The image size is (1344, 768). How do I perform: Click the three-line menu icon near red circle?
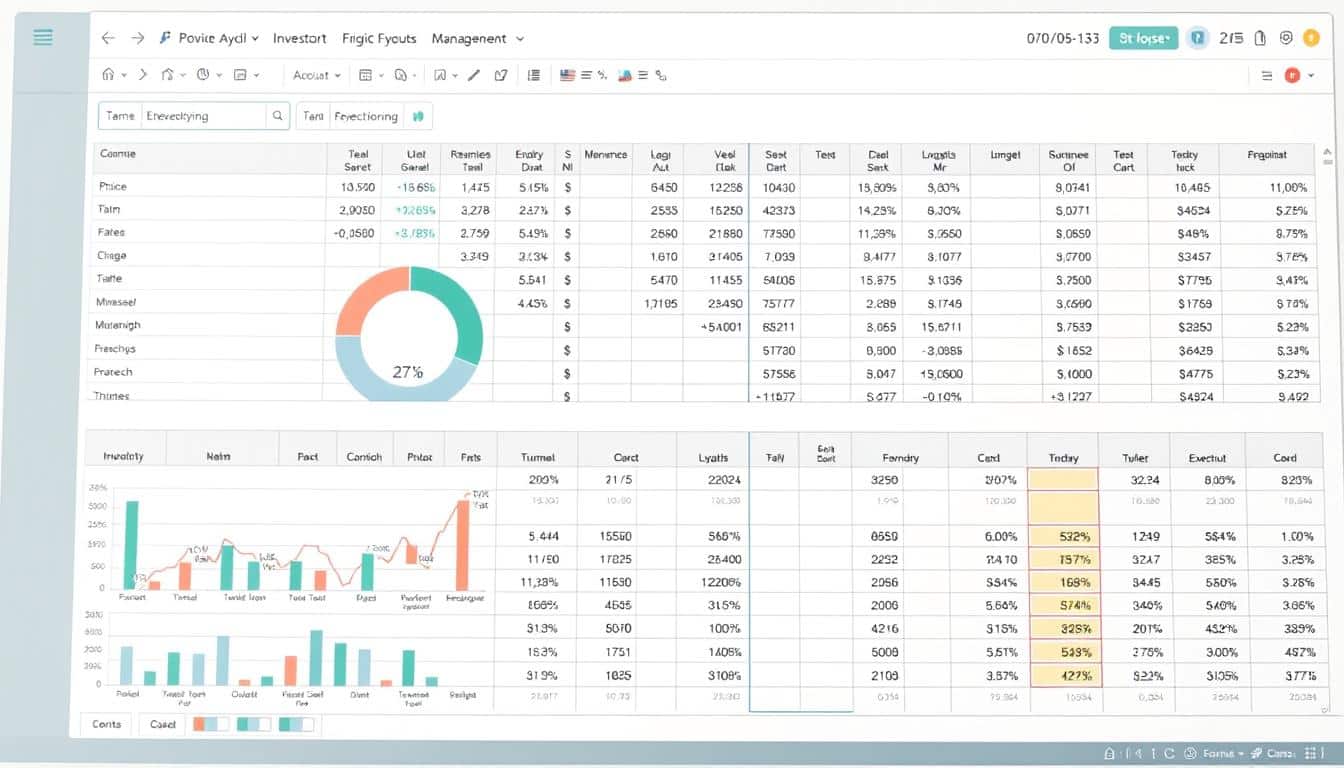pyautogui.click(x=1267, y=75)
